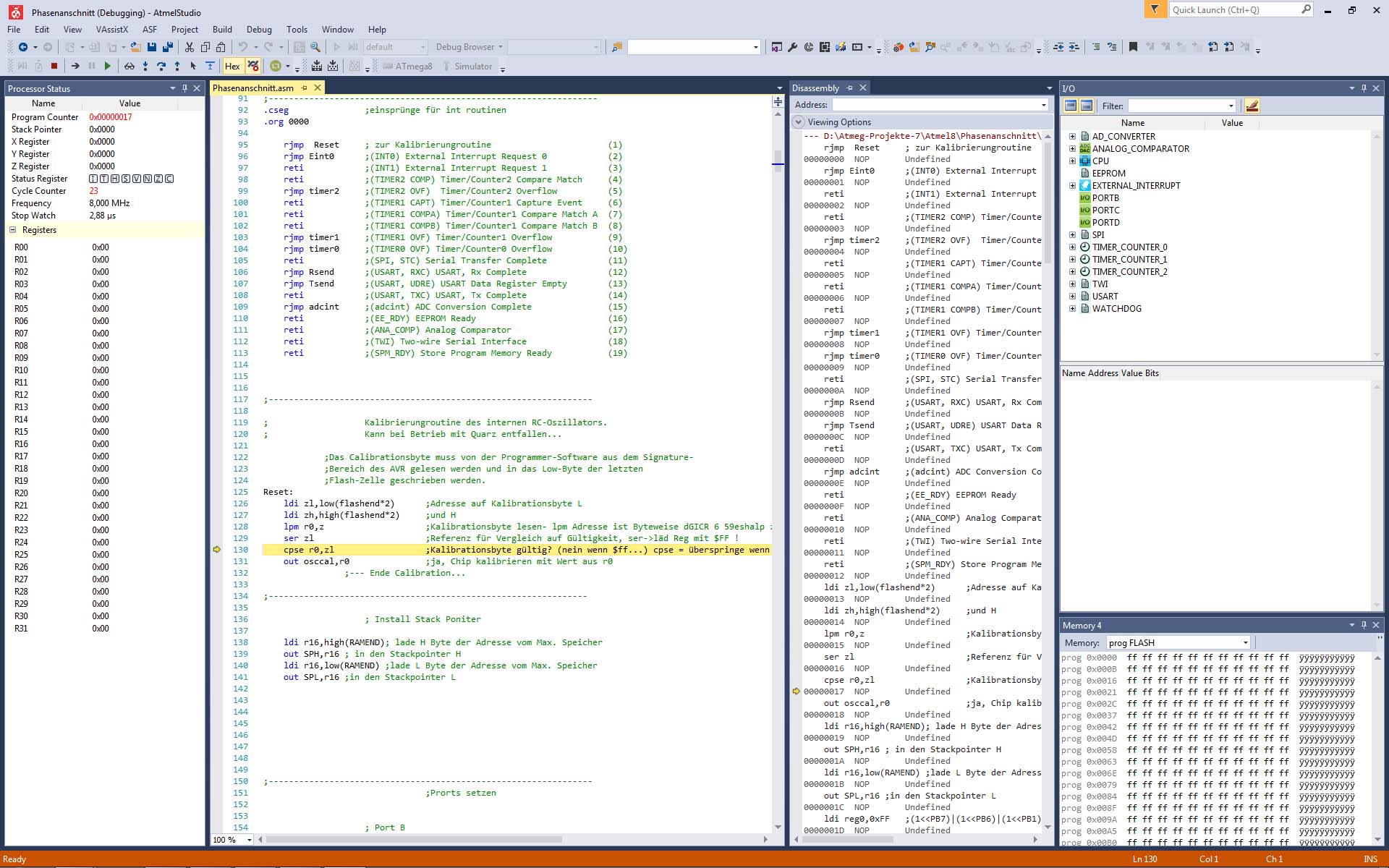Expand the AD_CONVERTER tree node
Screen dimensions: 1389x868
click(x=1072, y=136)
